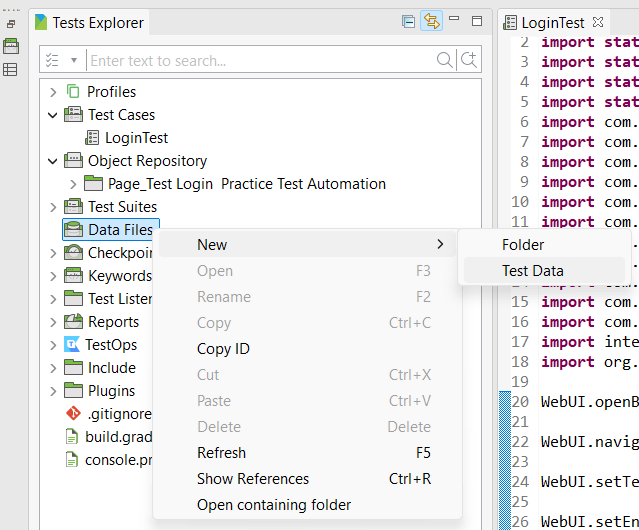Click the Checkpoints gauge icon
Screen dimensions: 639x530
click(x=73, y=253)
